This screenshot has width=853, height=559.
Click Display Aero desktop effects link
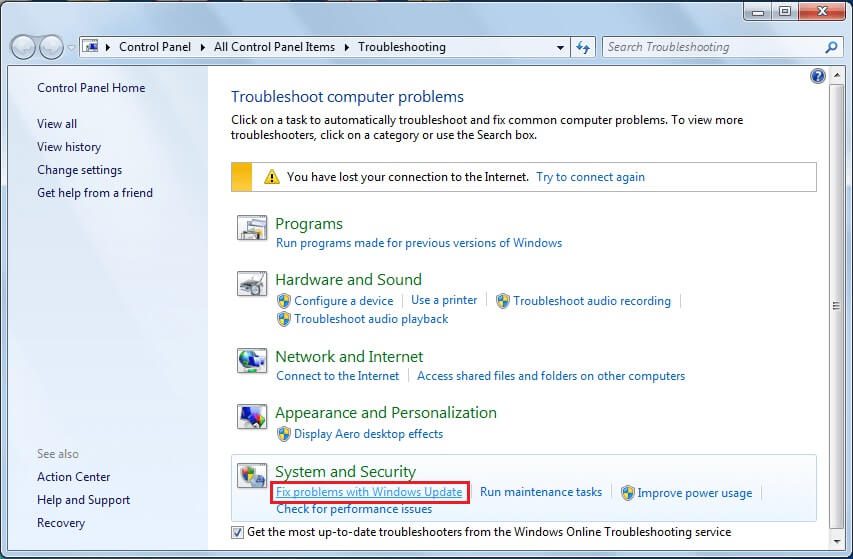[368, 434]
